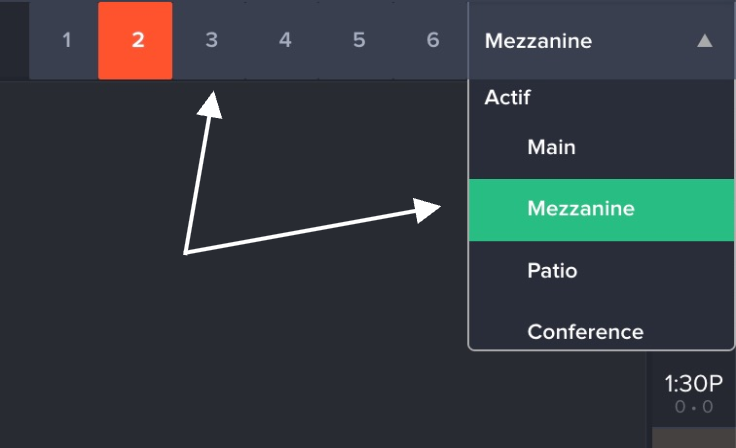Select the Conference room option
736x448 pixels.
pyautogui.click(x=585, y=331)
